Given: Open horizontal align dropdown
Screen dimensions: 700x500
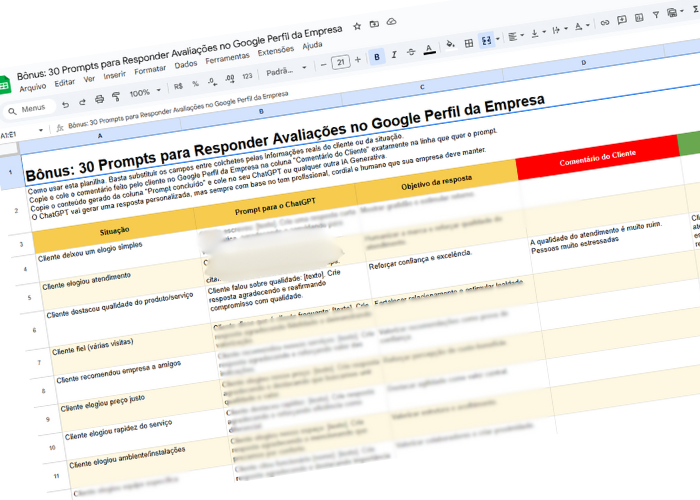Looking at the screenshot, I should click(516, 36).
